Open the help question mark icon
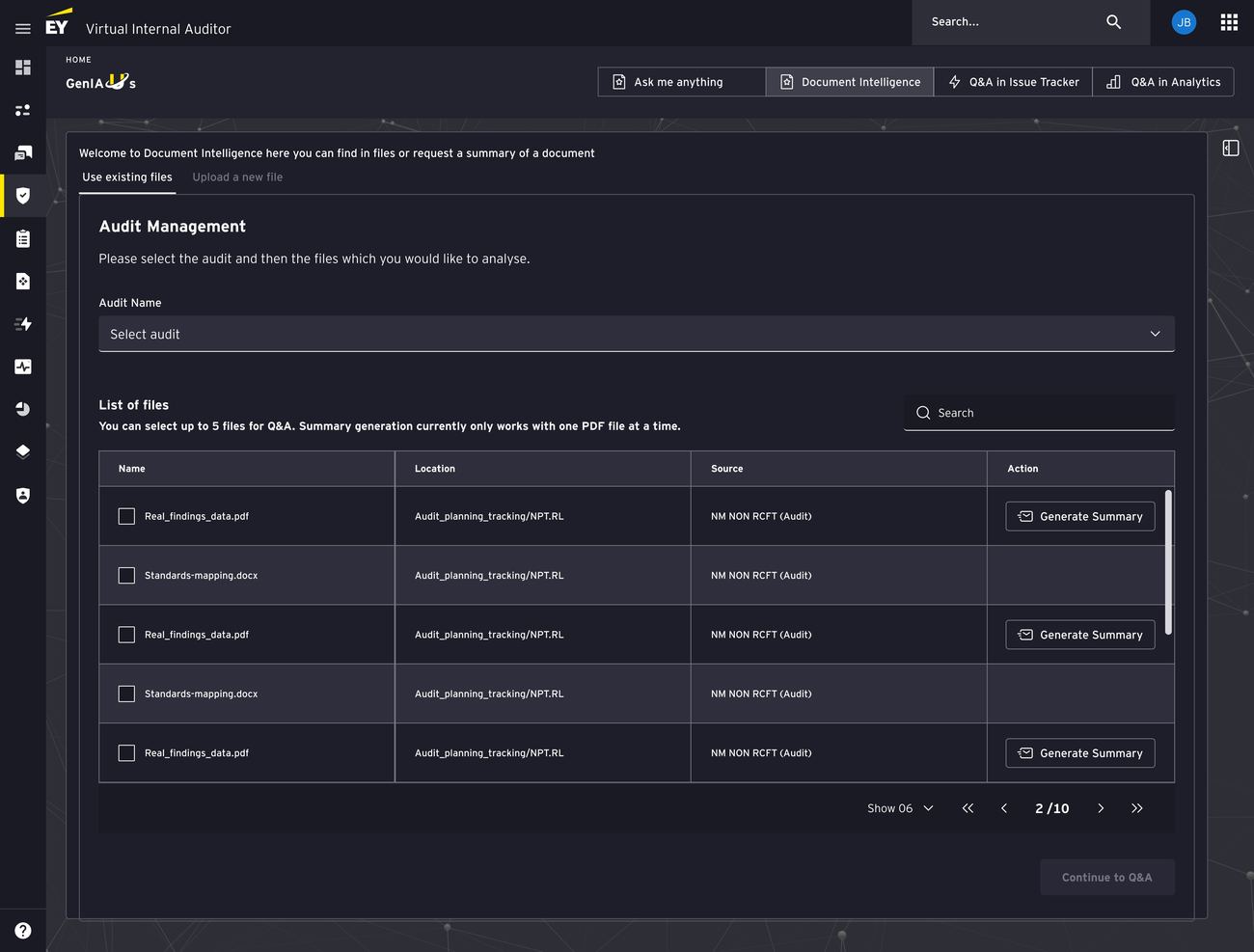Screen dimensions: 1254x952 pos(23,931)
